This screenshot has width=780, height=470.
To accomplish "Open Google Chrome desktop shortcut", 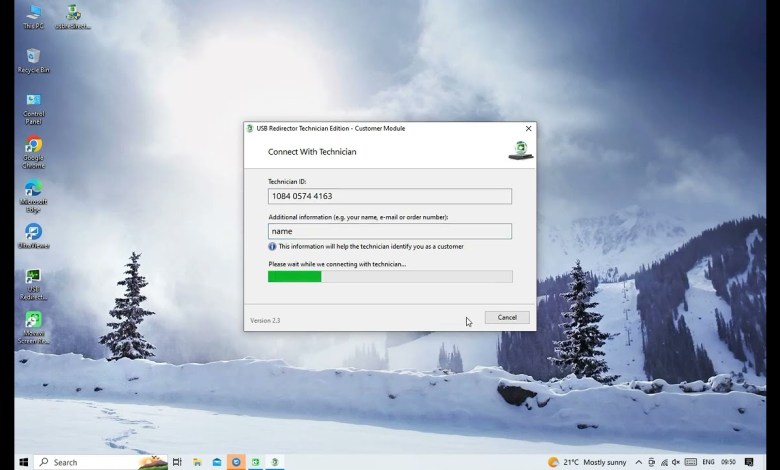I will coord(33,146).
